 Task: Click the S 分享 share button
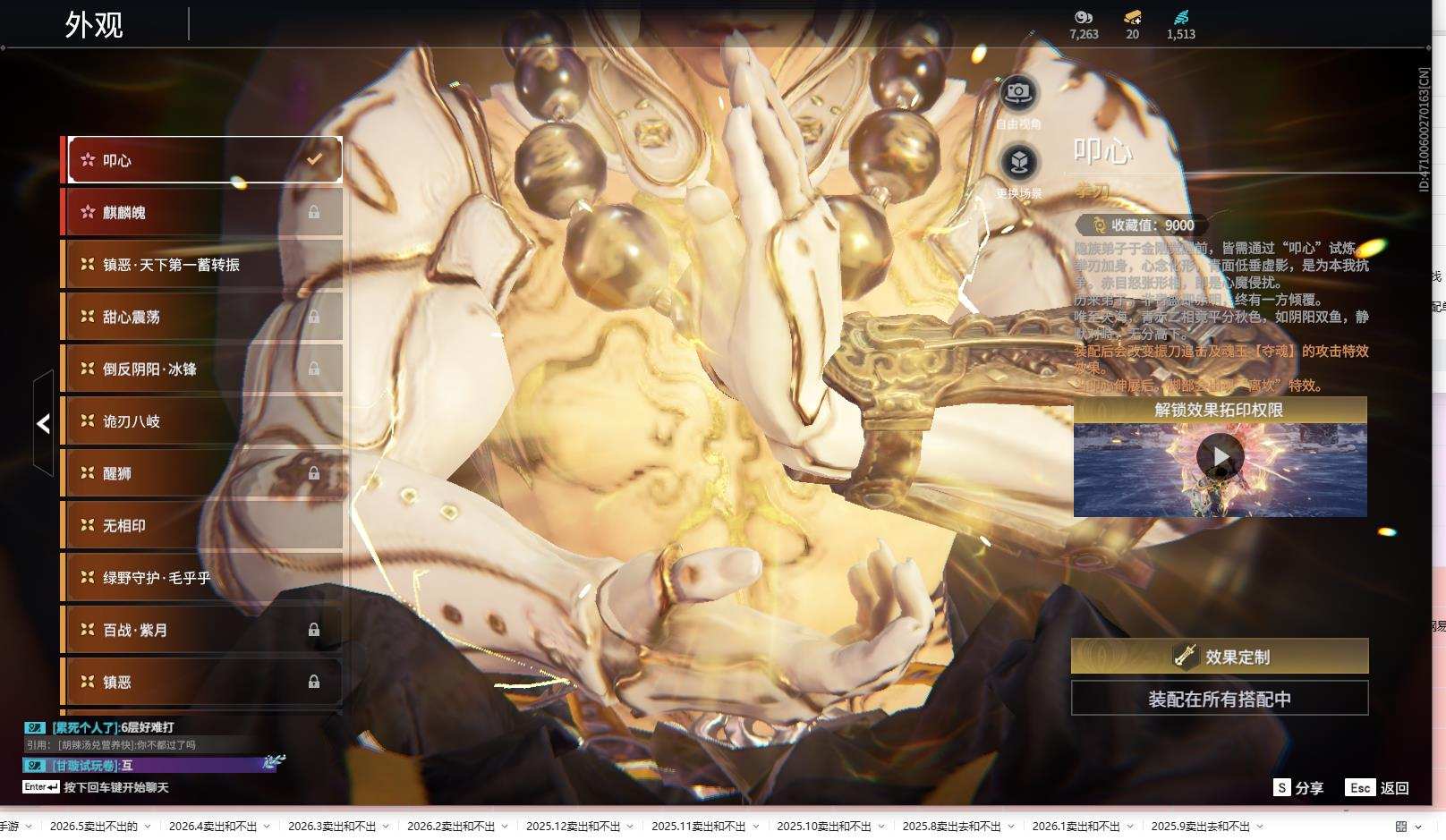coord(1298,787)
